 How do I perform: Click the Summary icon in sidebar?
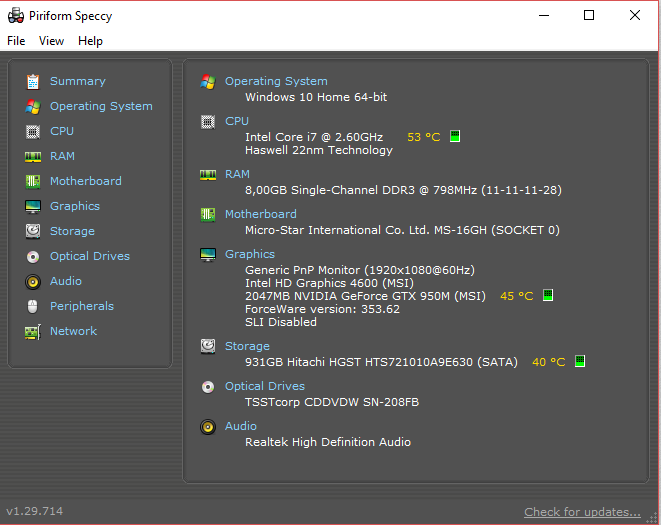click(x=33, y=81)
